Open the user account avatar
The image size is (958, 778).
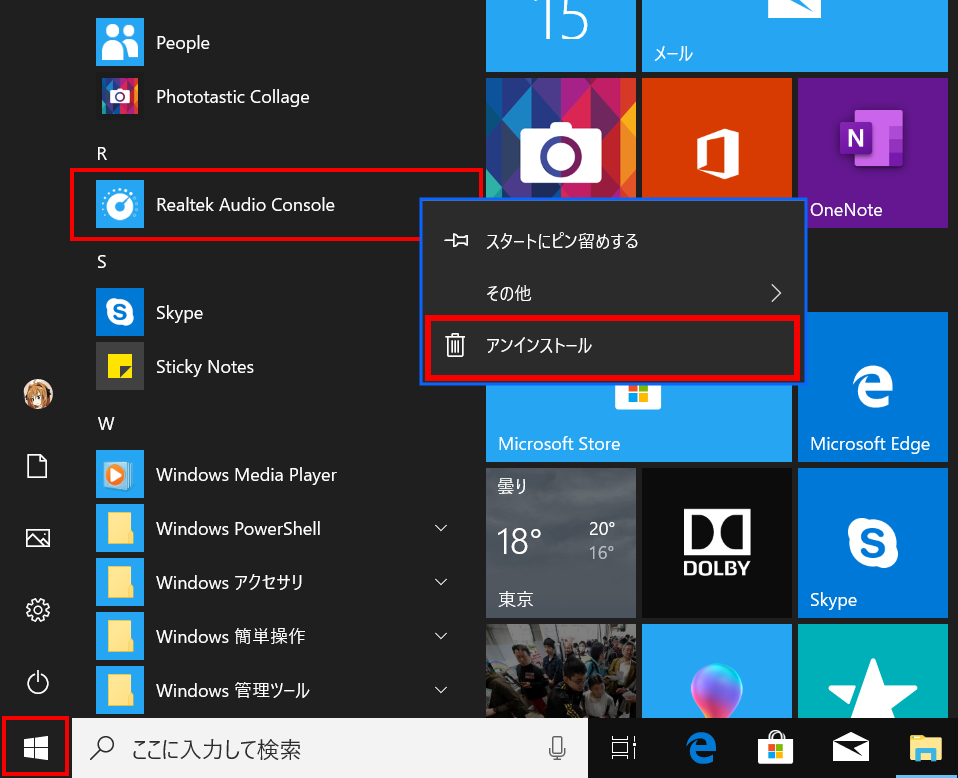tap(38, 394)
